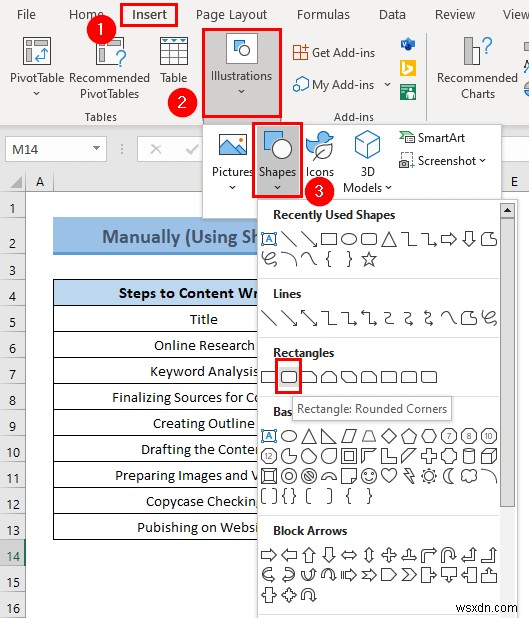Select the Sun basic shape
Image resolution: width=529 pixels, height=618 pixels.
tap(429, 476)
